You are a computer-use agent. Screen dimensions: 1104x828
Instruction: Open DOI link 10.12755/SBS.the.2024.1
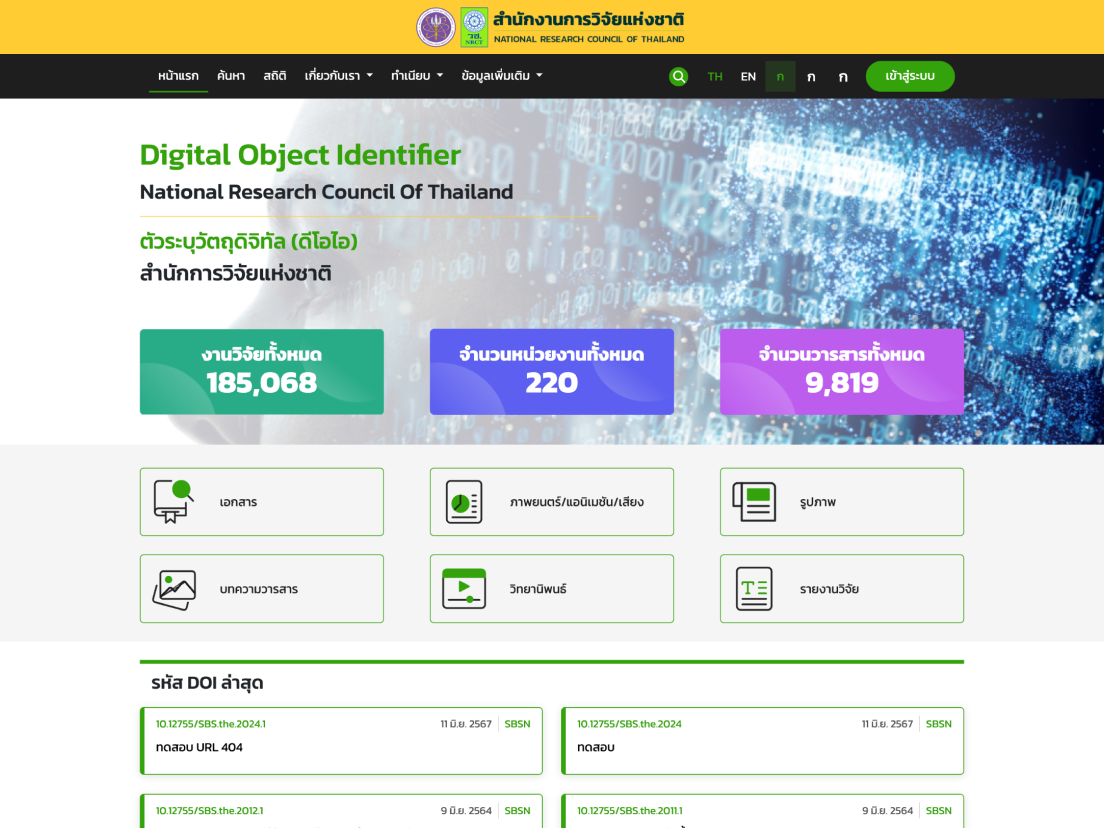[x=211, y=724]
